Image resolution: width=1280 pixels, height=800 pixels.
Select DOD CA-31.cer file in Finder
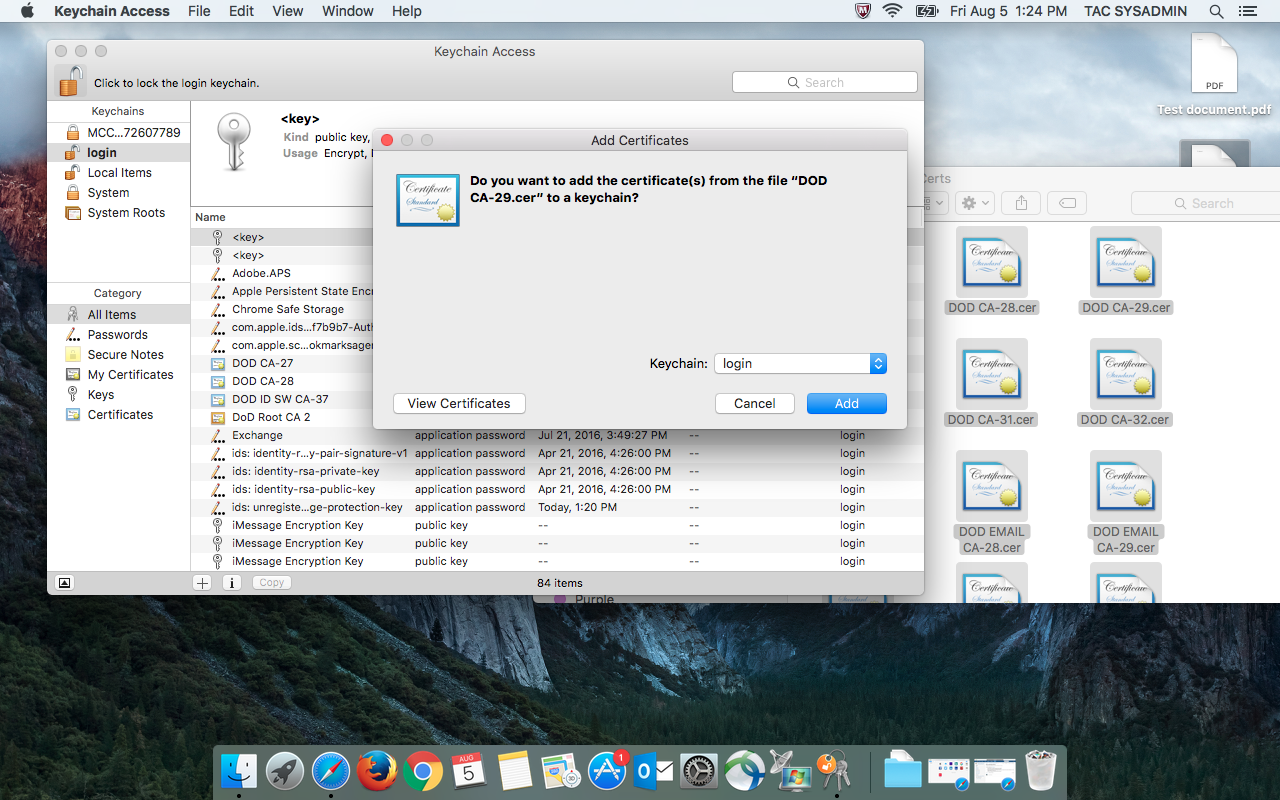click(x=991, y=383)
